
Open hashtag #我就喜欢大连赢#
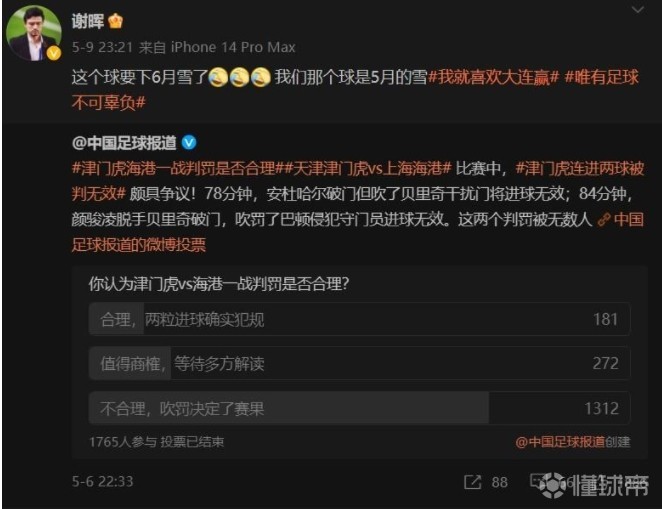[494, 77]
